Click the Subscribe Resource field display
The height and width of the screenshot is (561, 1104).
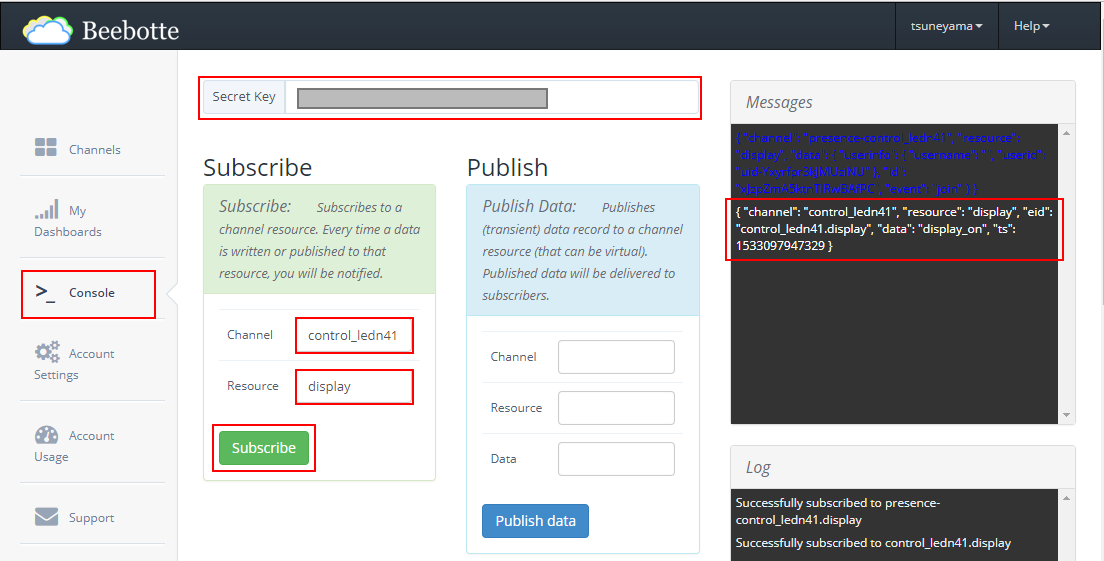click(353, 386)
